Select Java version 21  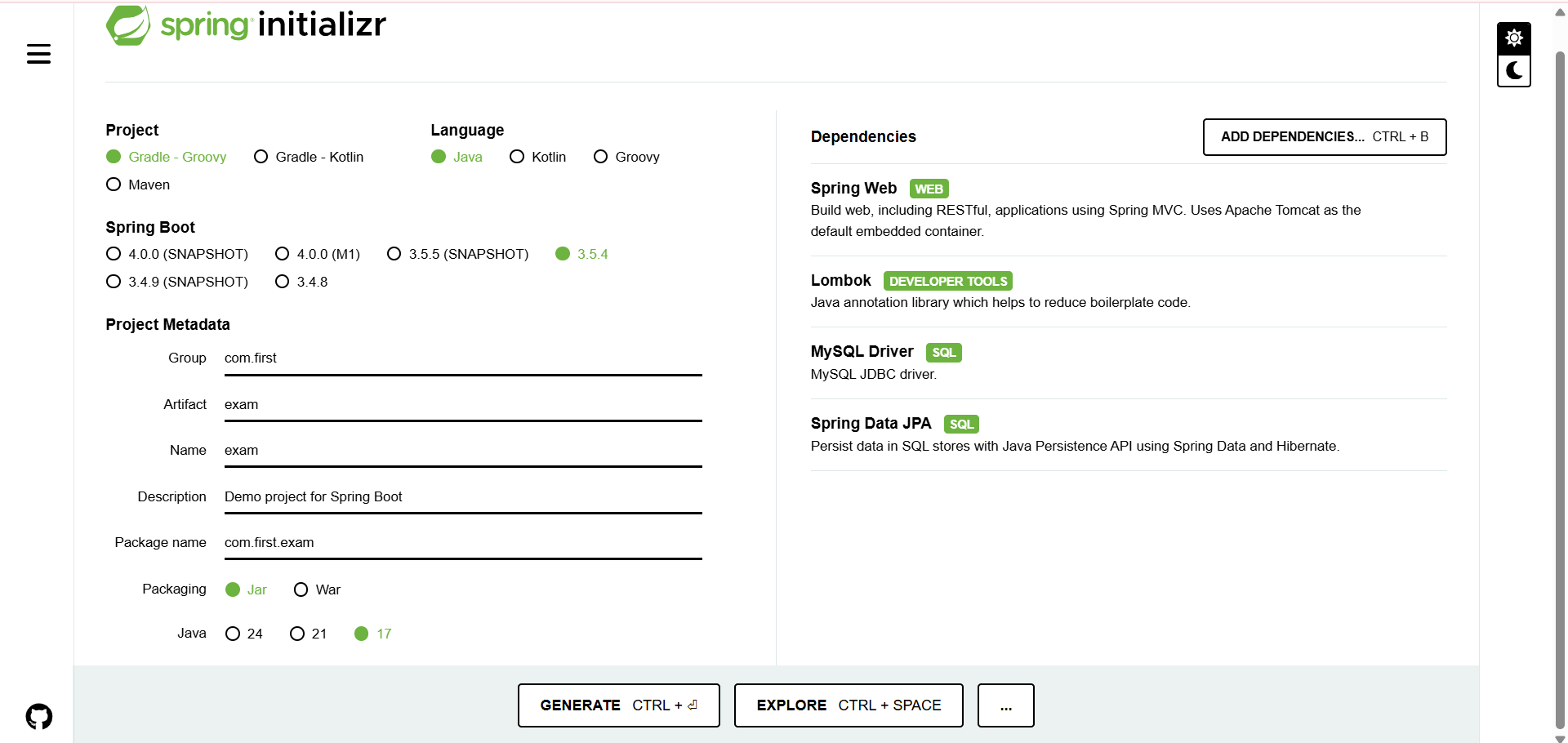point(308,634)
